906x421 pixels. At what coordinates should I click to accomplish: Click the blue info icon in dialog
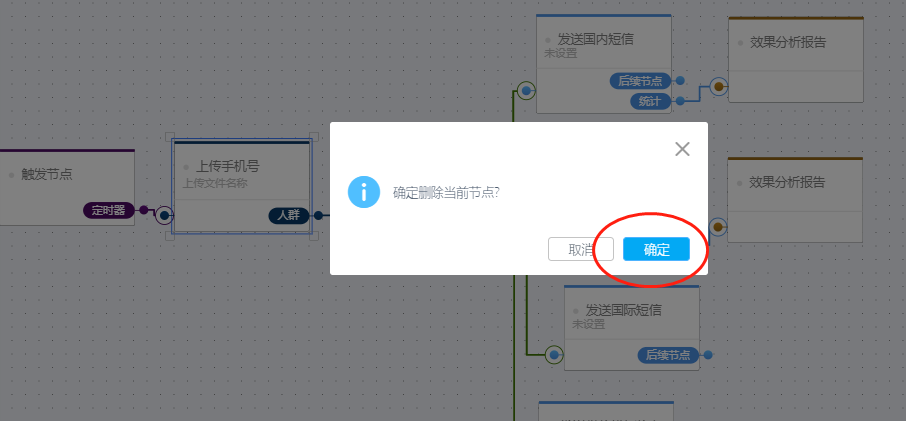(x=363, y=192)
